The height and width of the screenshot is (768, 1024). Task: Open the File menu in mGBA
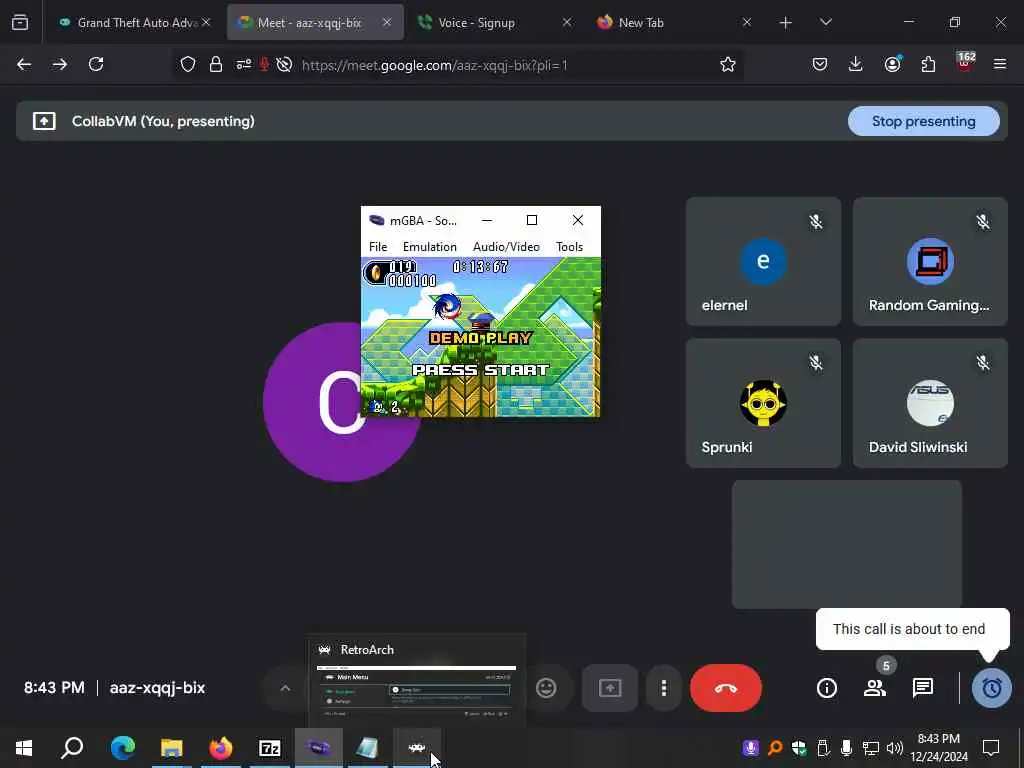(377, 247)
